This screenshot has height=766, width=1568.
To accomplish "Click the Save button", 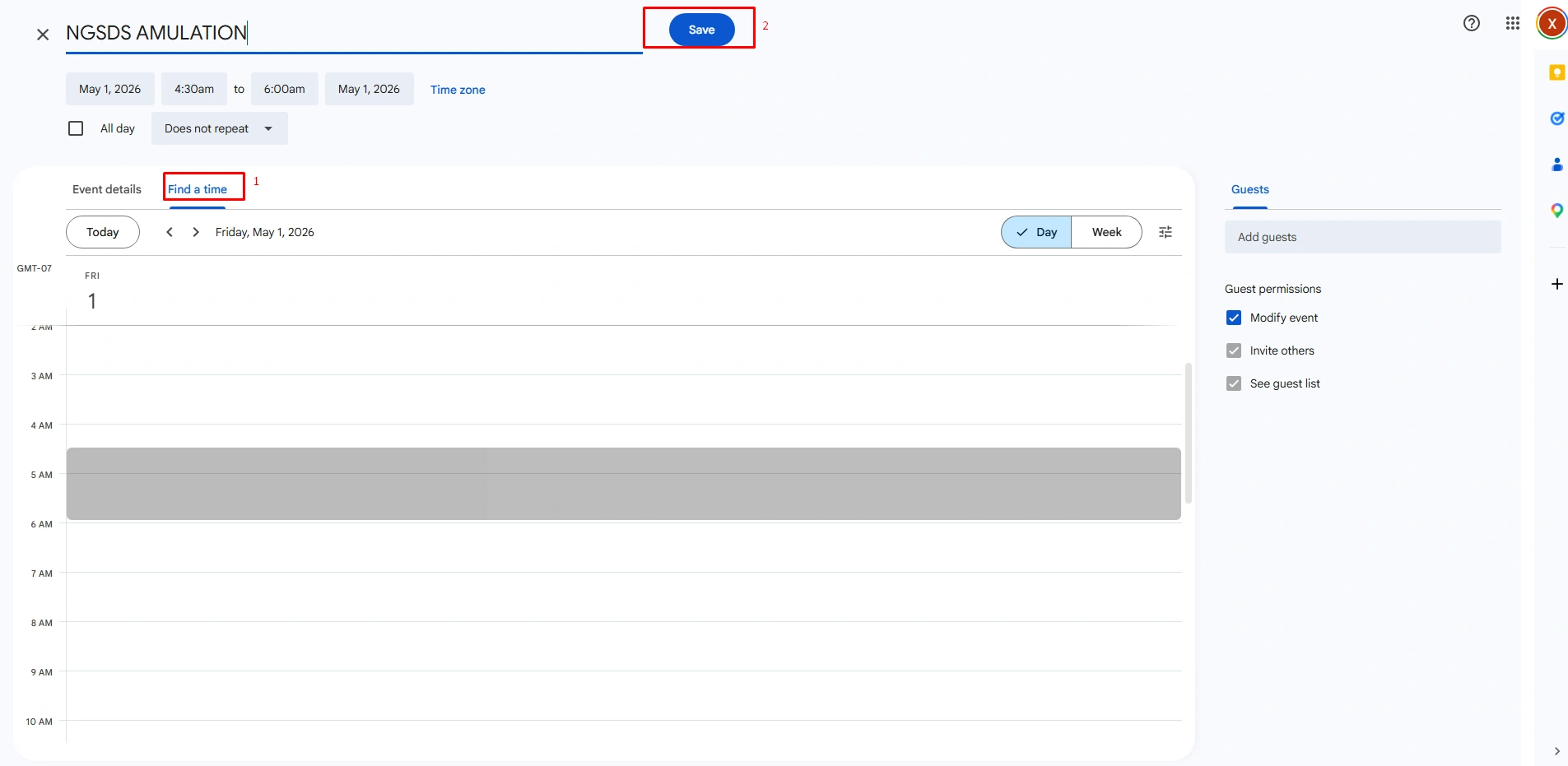I will click(702, 30).
